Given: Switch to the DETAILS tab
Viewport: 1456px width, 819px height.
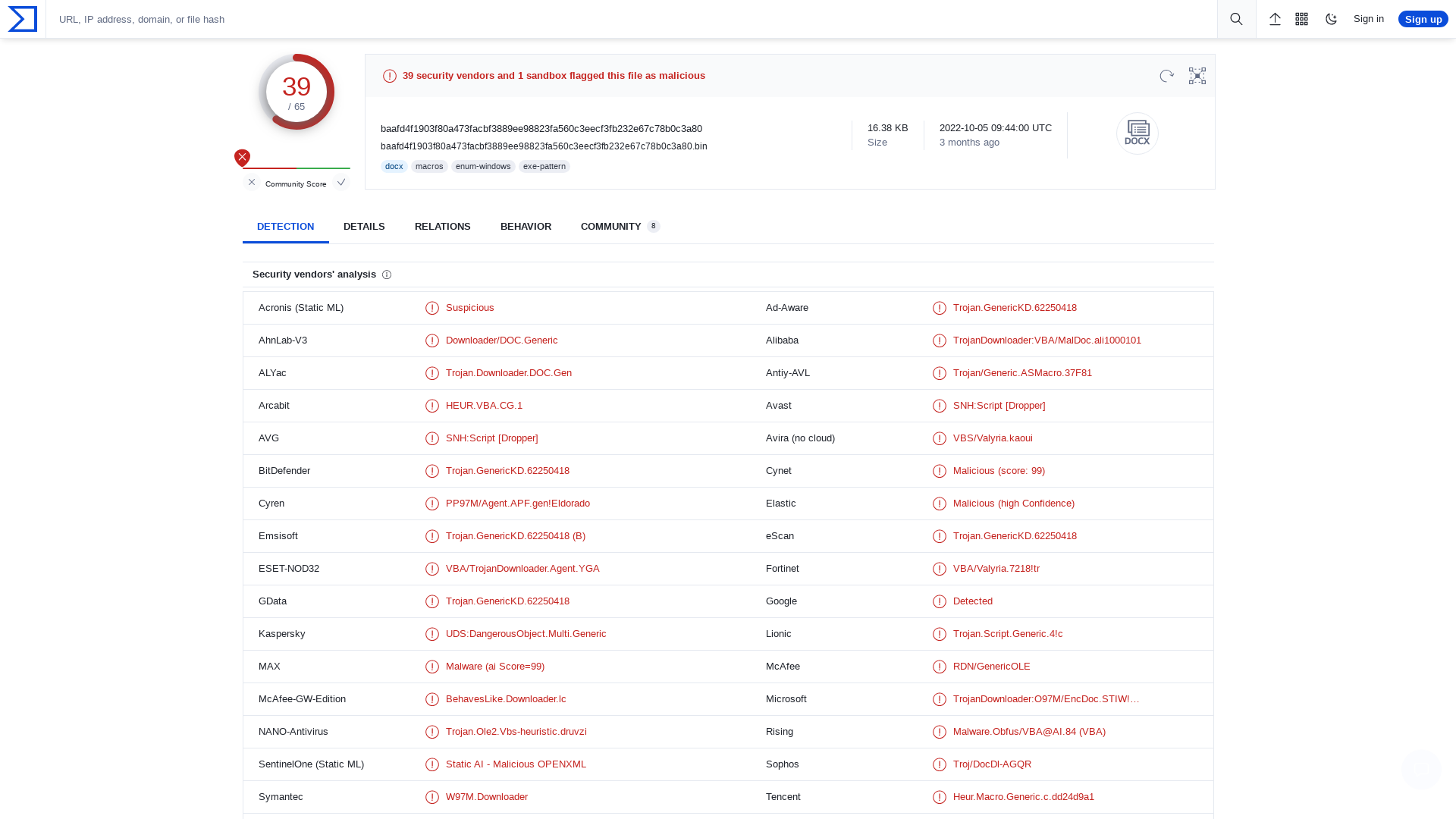Looking at the screenshot, I should pyautogui.click(x=364, y=226).
